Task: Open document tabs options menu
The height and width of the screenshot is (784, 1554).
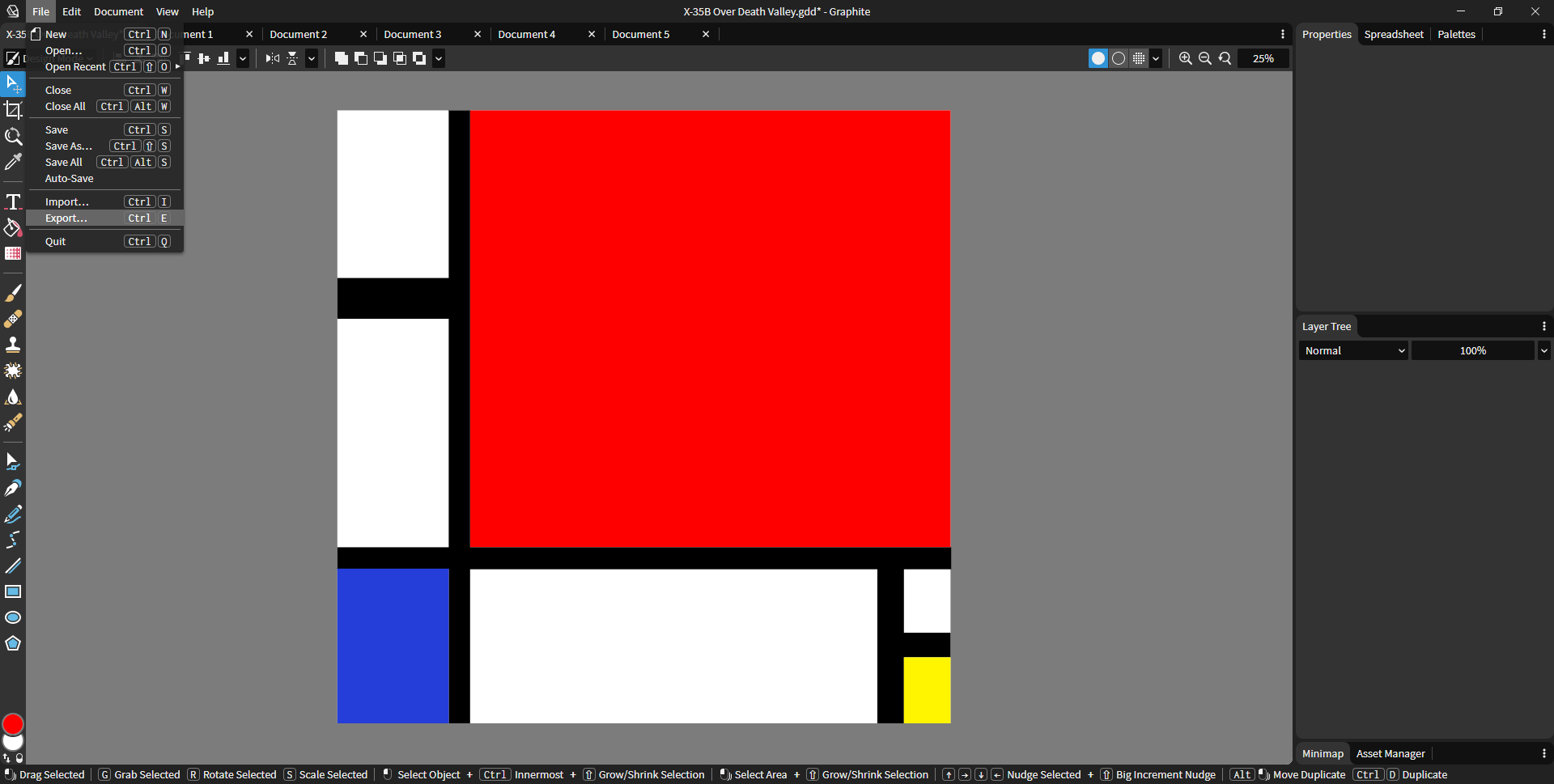Action: pos(1283,34)
